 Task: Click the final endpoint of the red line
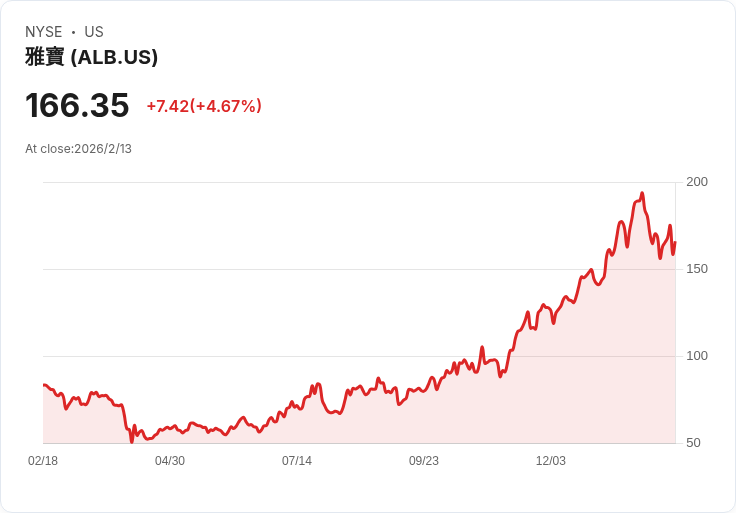pyautogui.click(x=675, y=243)
